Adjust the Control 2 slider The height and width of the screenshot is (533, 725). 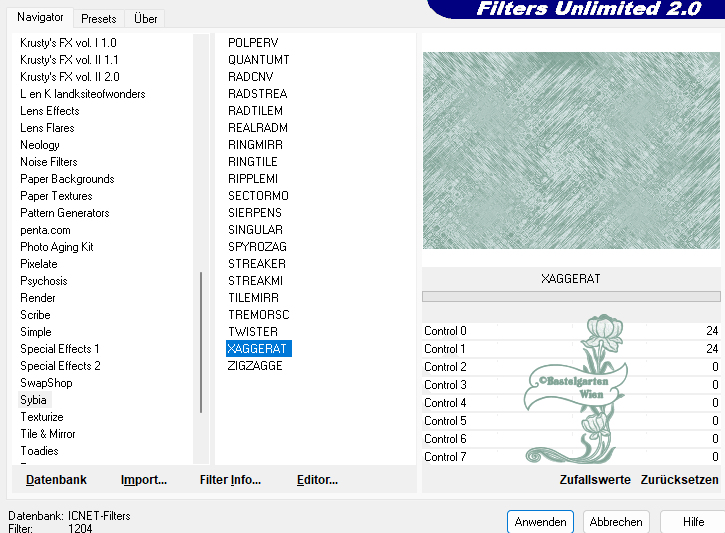(x=571, y=367)
